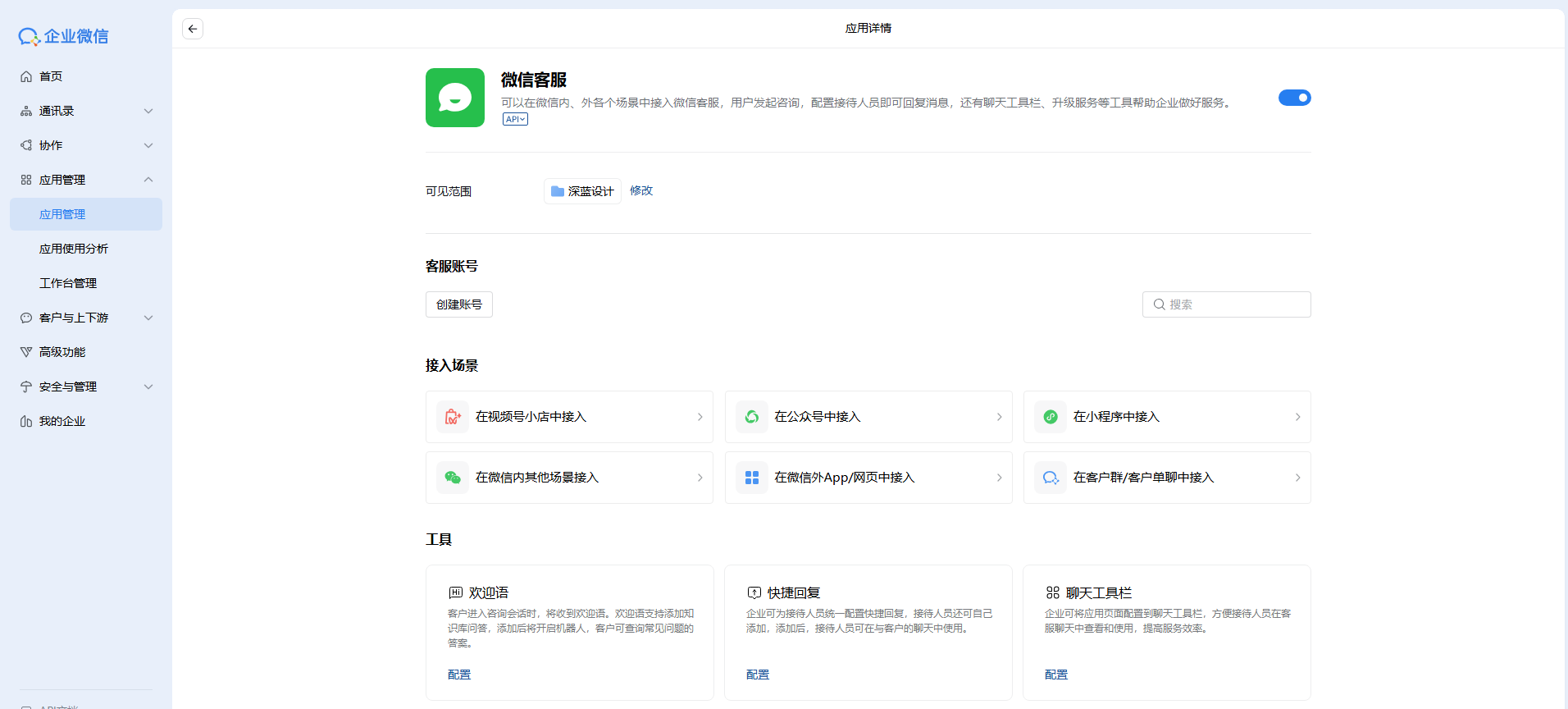Click the 聊天工具栏 icon
Image resolution: width=1568 pixels, height=709 pixels.
[x=1053, y=592]
